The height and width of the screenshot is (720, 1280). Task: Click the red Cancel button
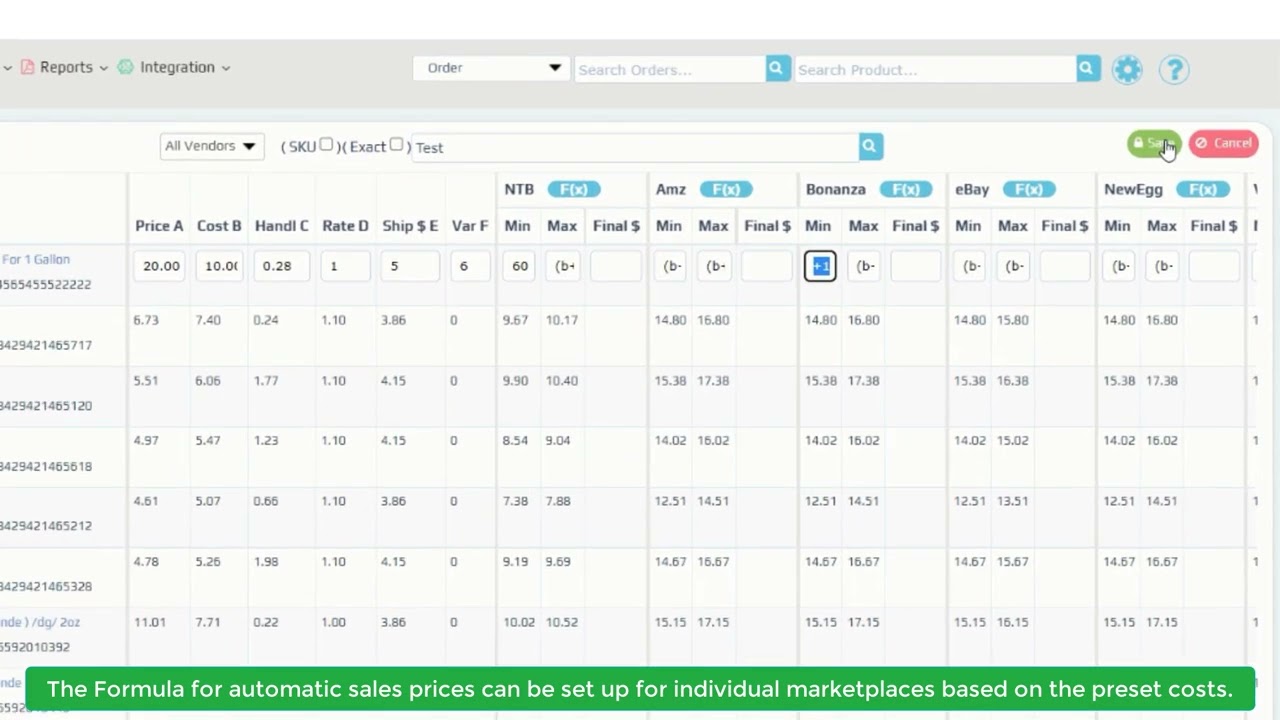pos(1223,143)
